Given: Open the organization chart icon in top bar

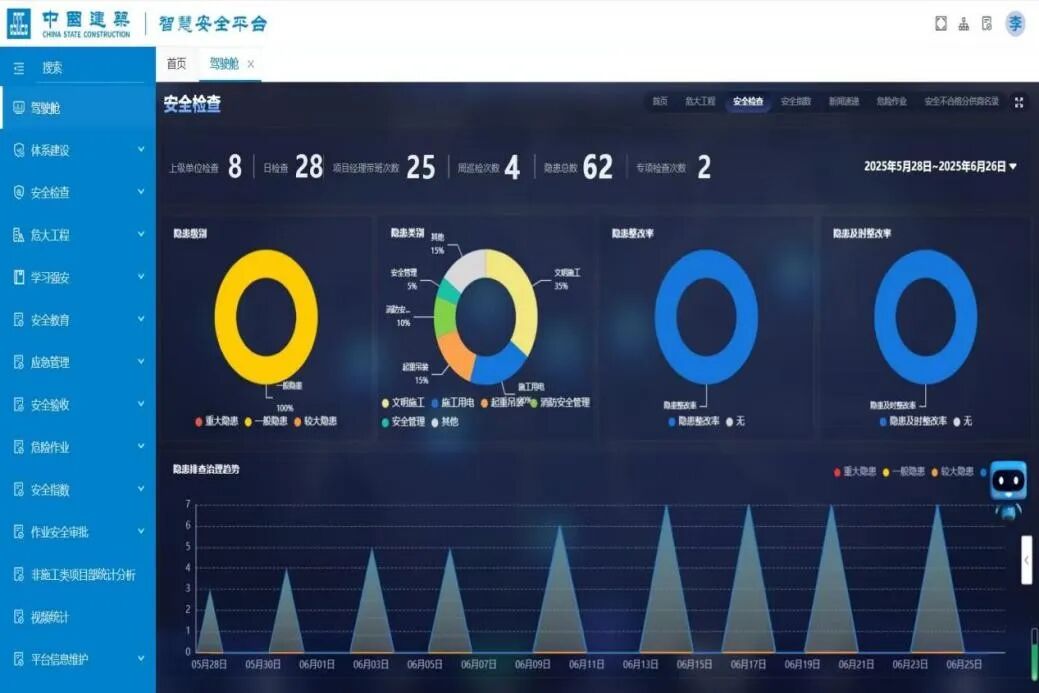Looking at the screenshot, I should coord(962,22).
